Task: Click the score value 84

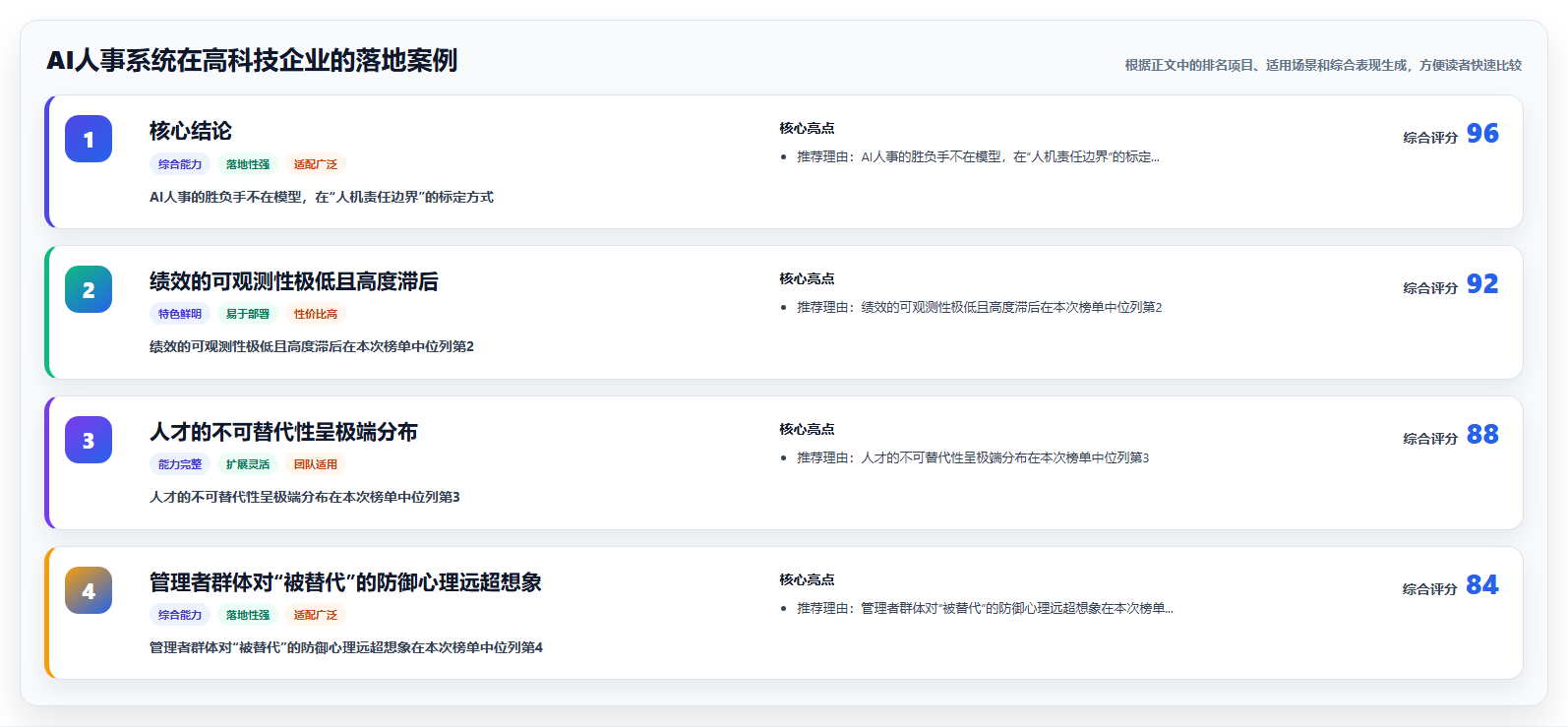Action: click(x=1482, y=584)
